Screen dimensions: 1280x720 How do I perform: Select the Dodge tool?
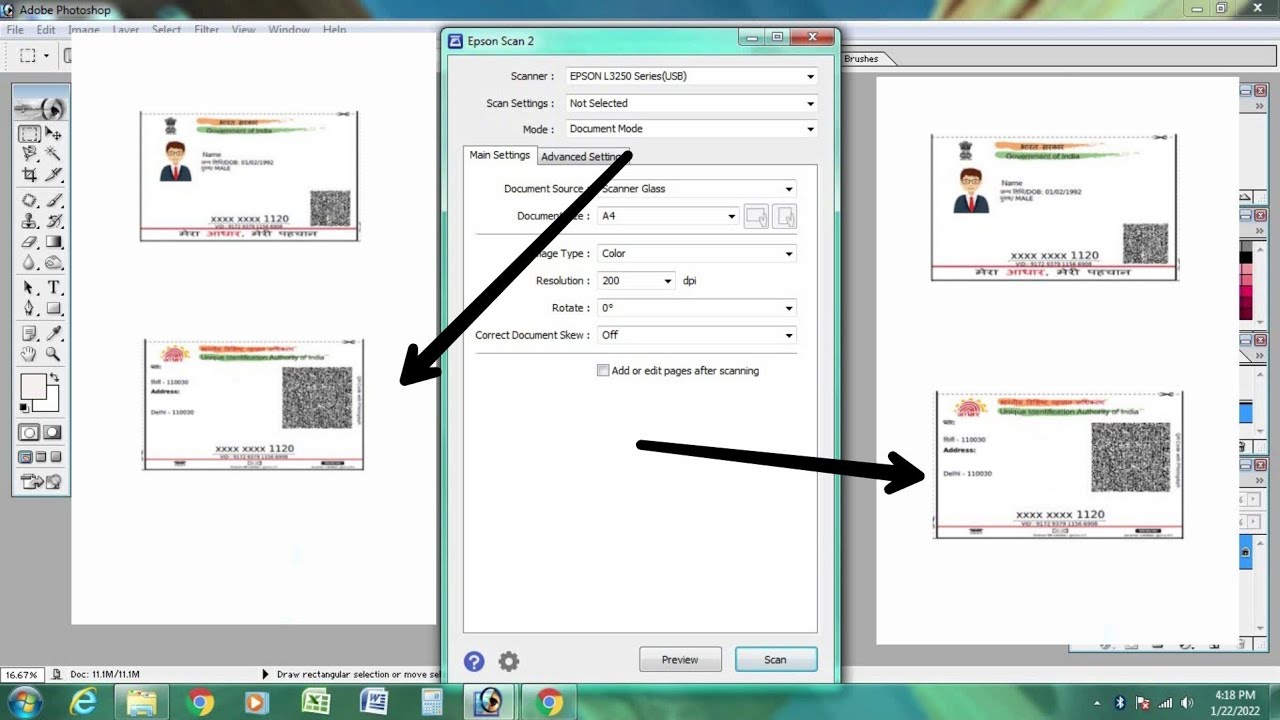click(x=53, y=263)
